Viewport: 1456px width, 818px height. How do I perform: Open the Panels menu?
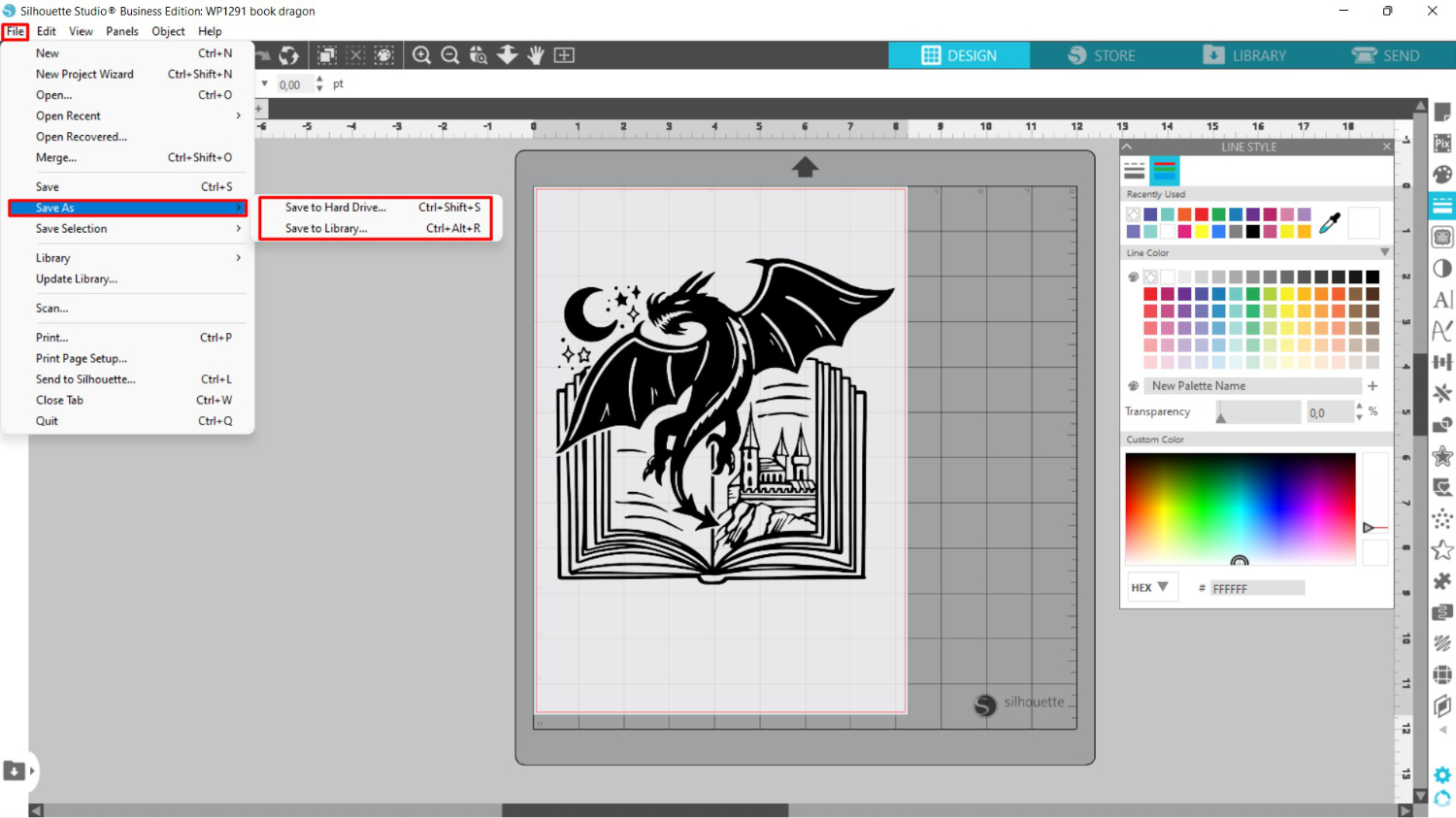[122, 31]
